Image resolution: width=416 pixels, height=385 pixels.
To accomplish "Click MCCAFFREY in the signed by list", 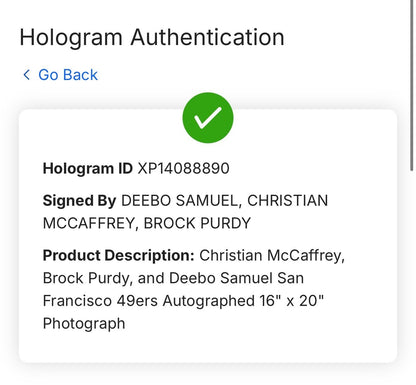I will pos(90,223).
